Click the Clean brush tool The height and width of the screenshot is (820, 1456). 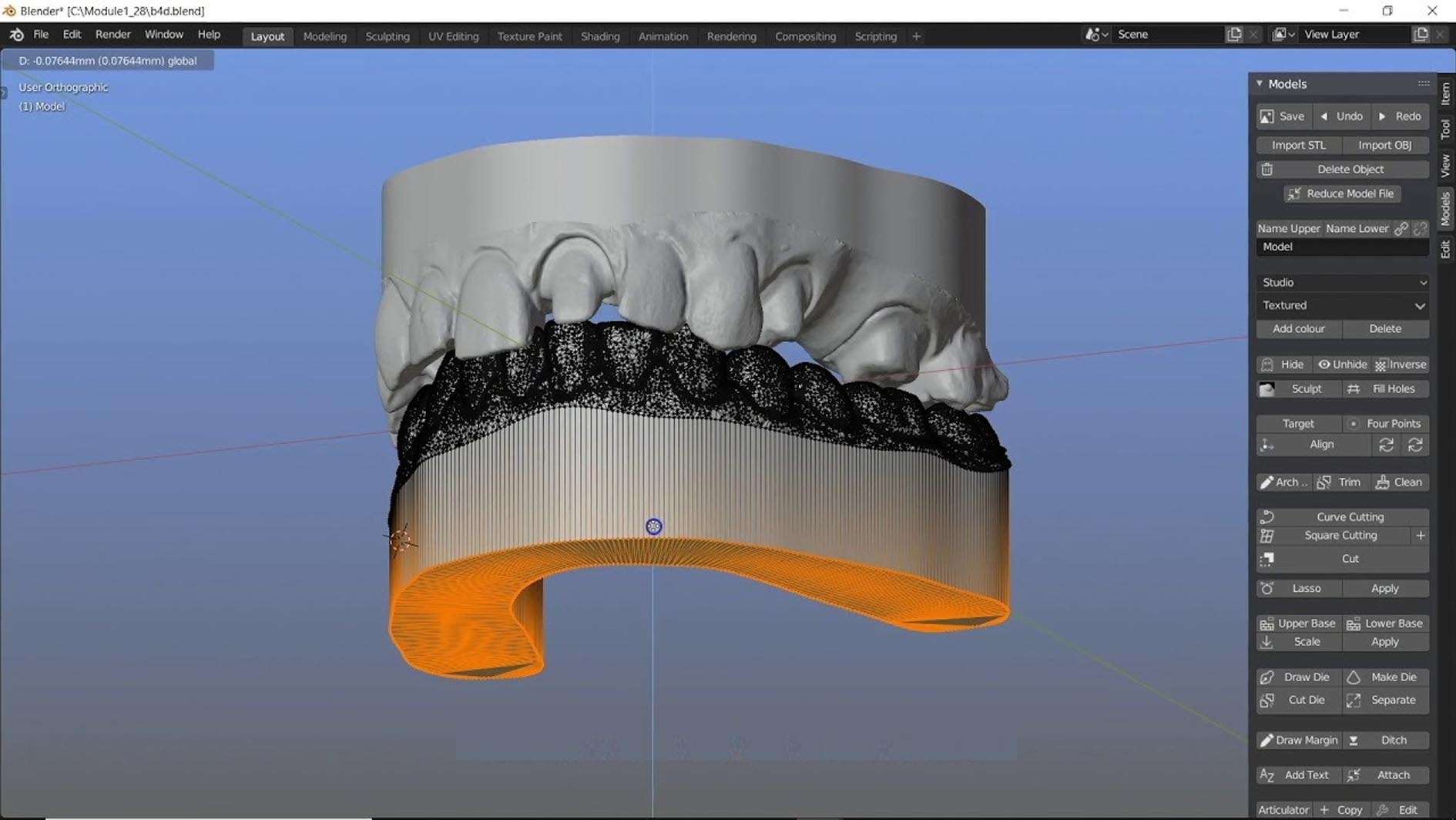point(1400,482)
